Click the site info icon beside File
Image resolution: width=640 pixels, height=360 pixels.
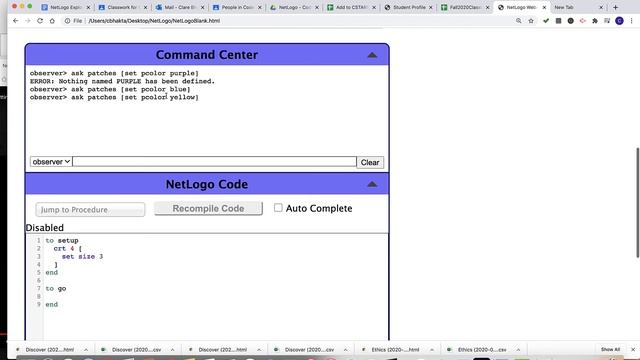click(x=67, y=20)
